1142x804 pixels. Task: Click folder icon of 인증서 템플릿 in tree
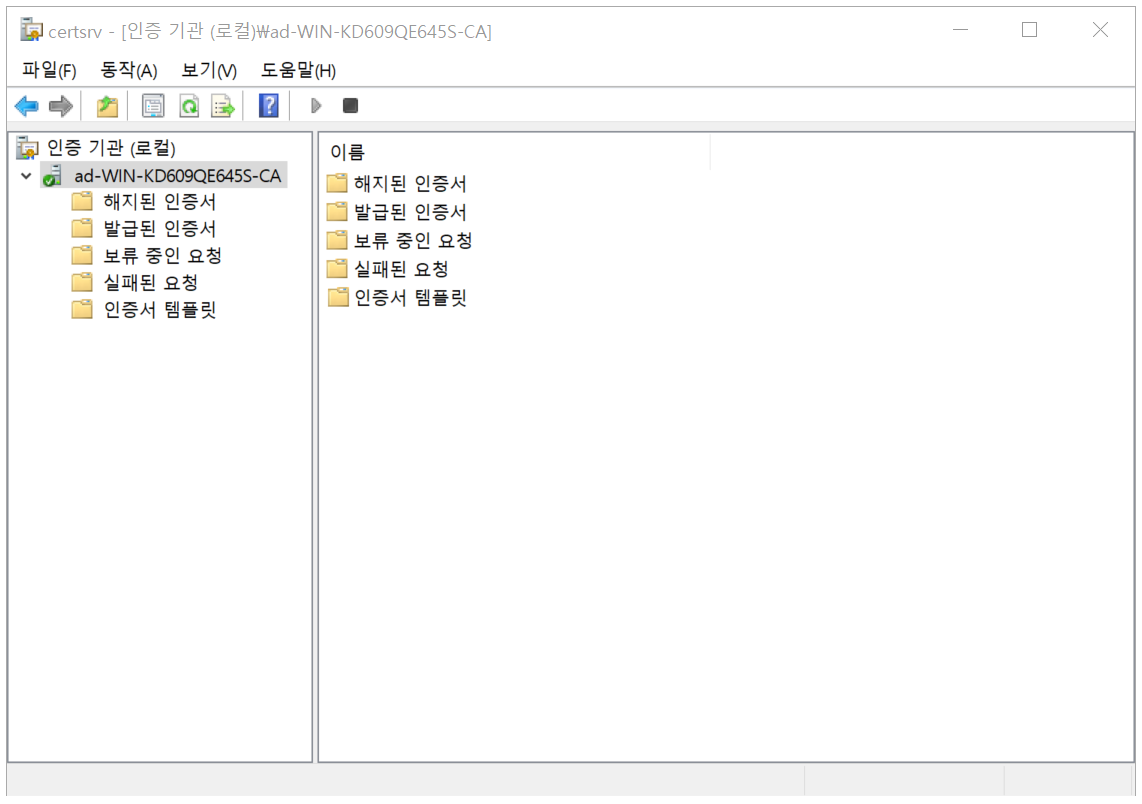click(x=82, y=309)
